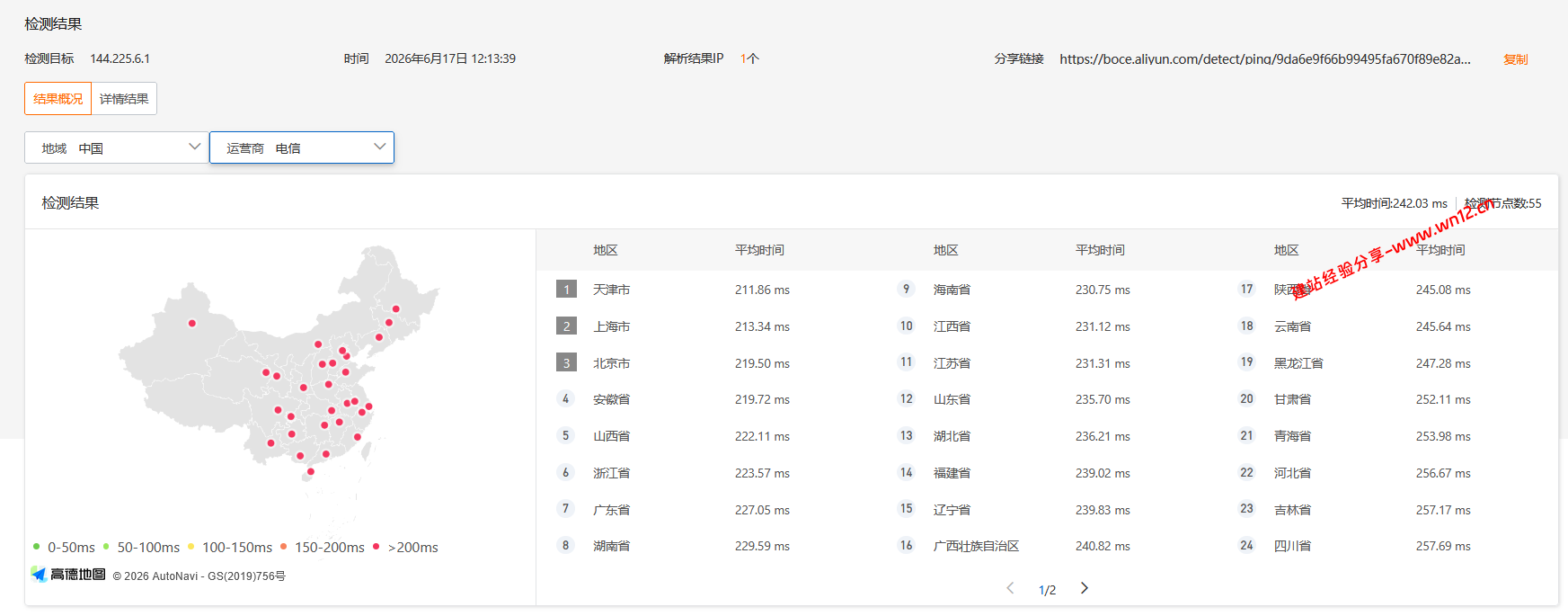Switch to 结果概况 tab
The height and width of the screenshot is (616, 1568).
58,99
